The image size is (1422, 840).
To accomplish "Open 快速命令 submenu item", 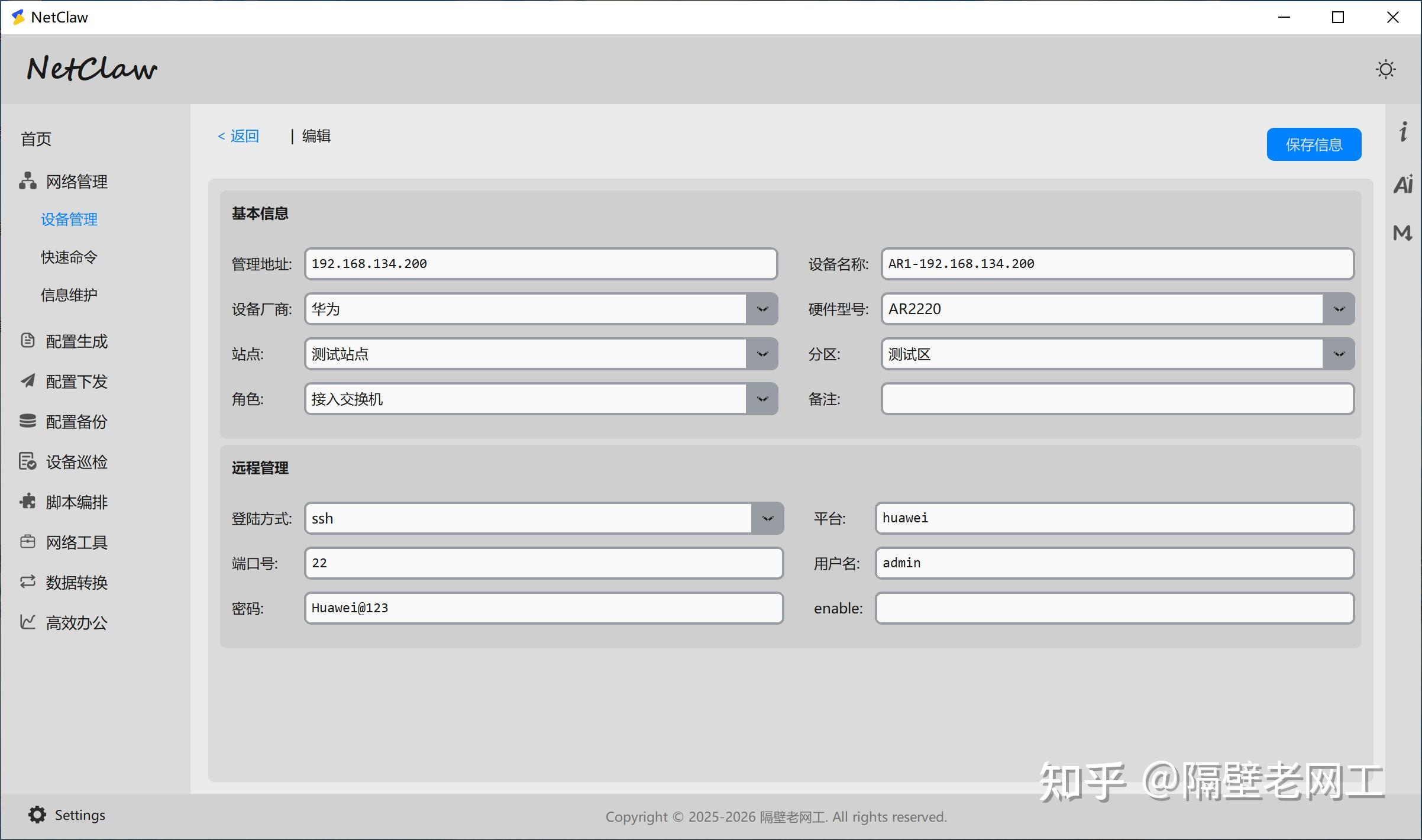I will (x=69, y=257).
